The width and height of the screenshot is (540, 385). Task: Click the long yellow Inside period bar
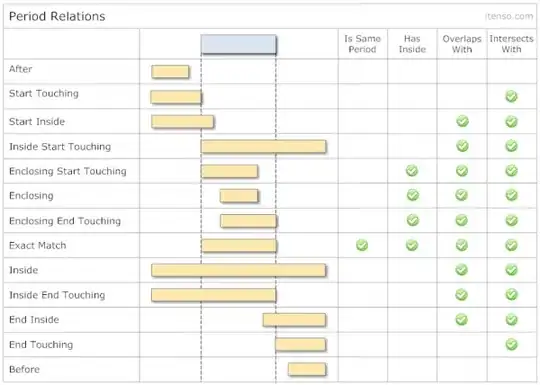(238, 270)
